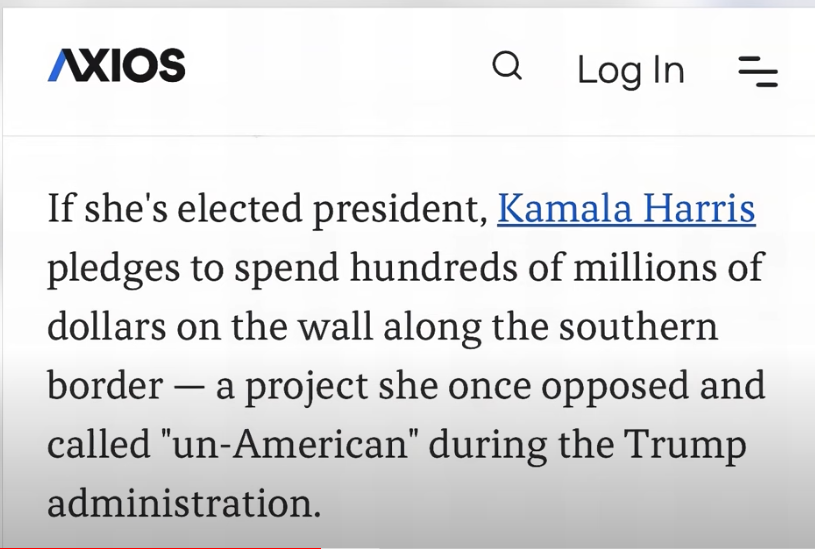The image size is (815, 549).
Task: Click the phrase "hundreds of millions of"
Action: click(557, 267)
